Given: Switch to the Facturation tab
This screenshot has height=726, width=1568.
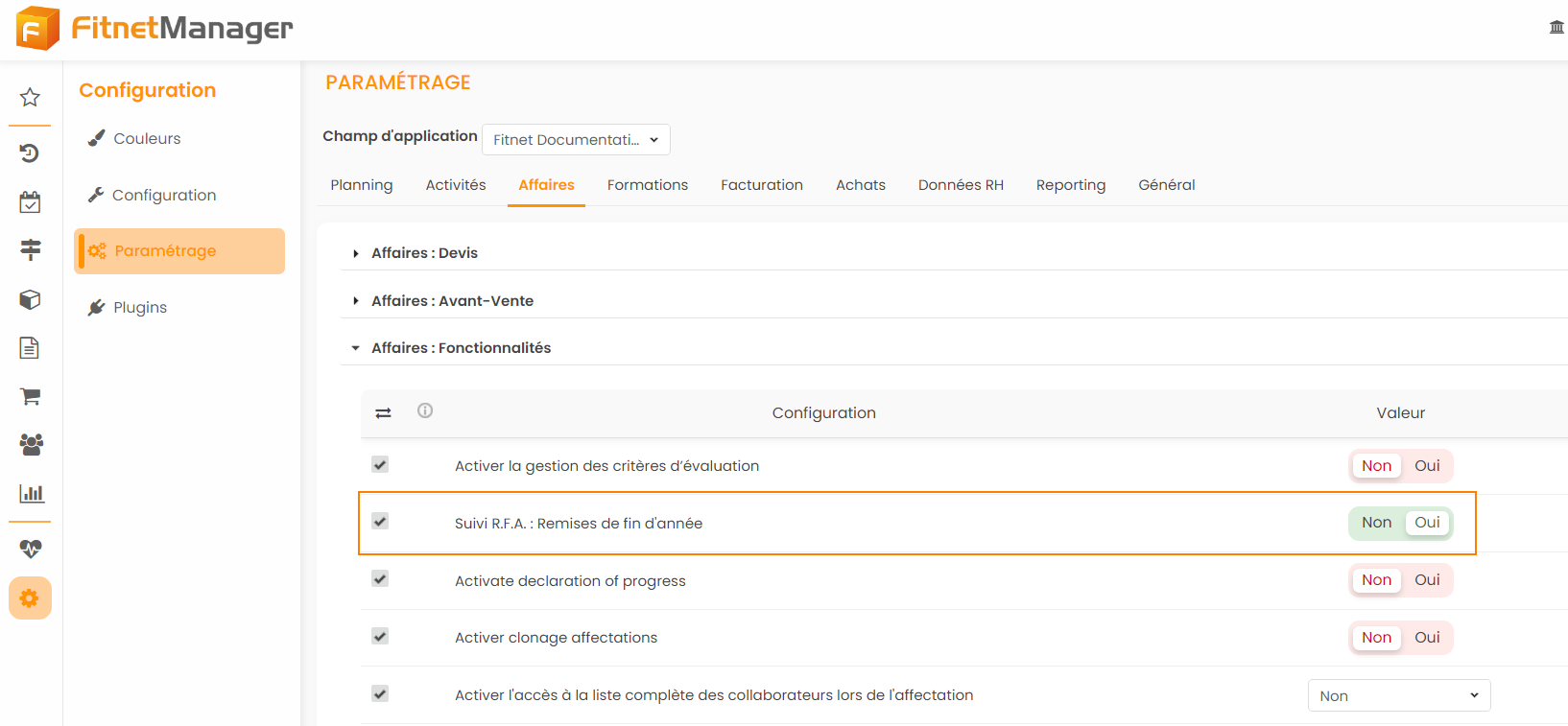Looking at the screenshot, I should coord(761,185).
